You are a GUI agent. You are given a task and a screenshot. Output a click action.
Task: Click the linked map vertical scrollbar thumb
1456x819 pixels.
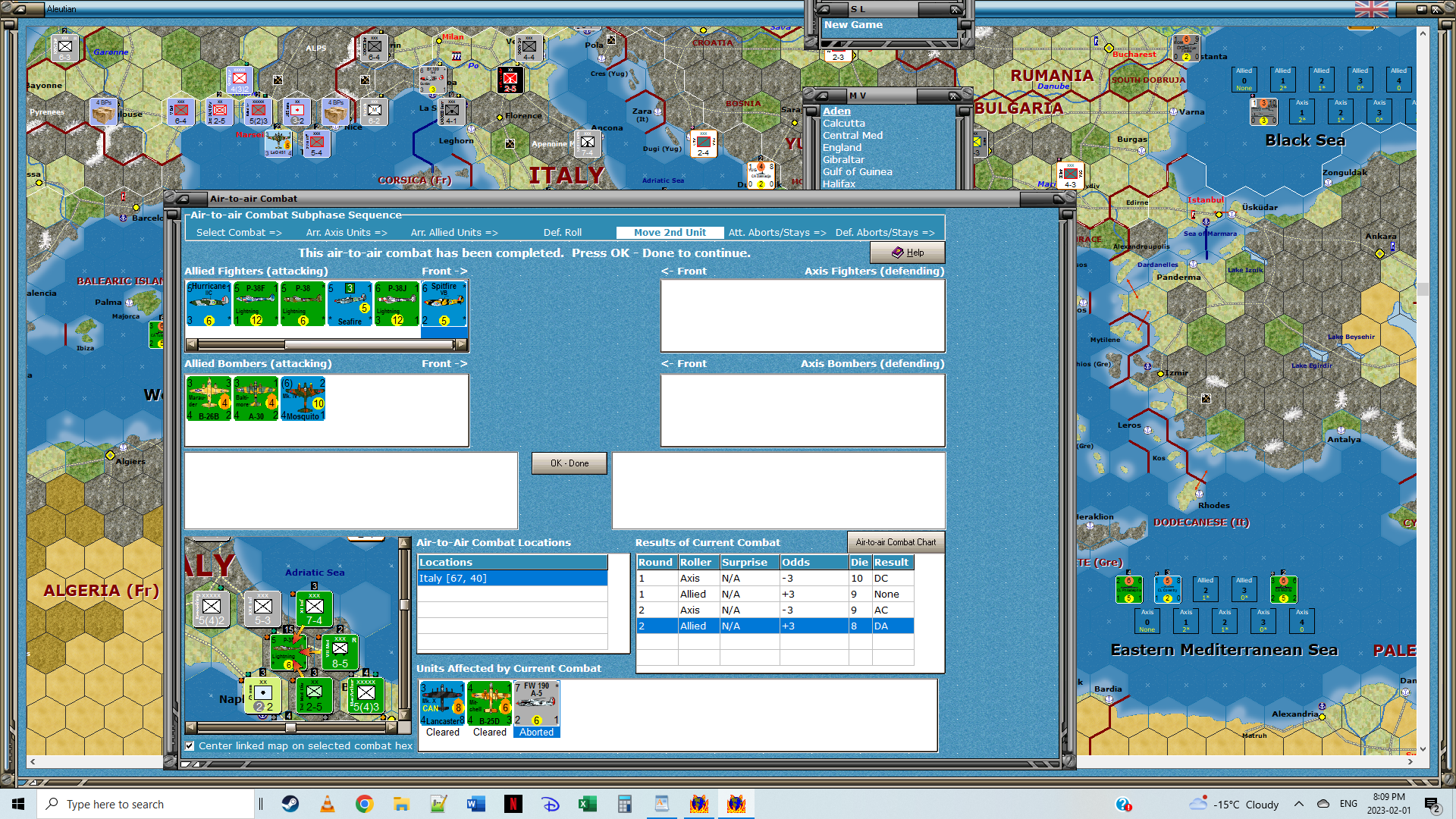(x=404, y=604)
